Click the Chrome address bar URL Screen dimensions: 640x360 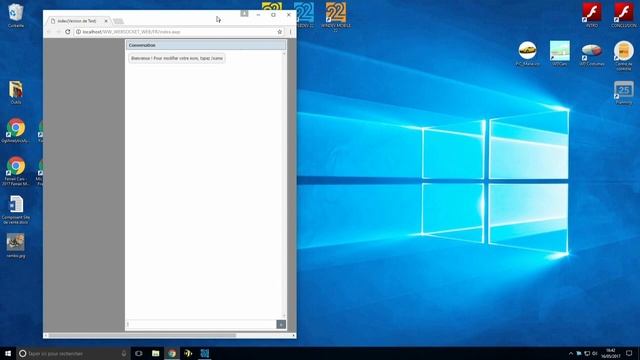[131, 32]
